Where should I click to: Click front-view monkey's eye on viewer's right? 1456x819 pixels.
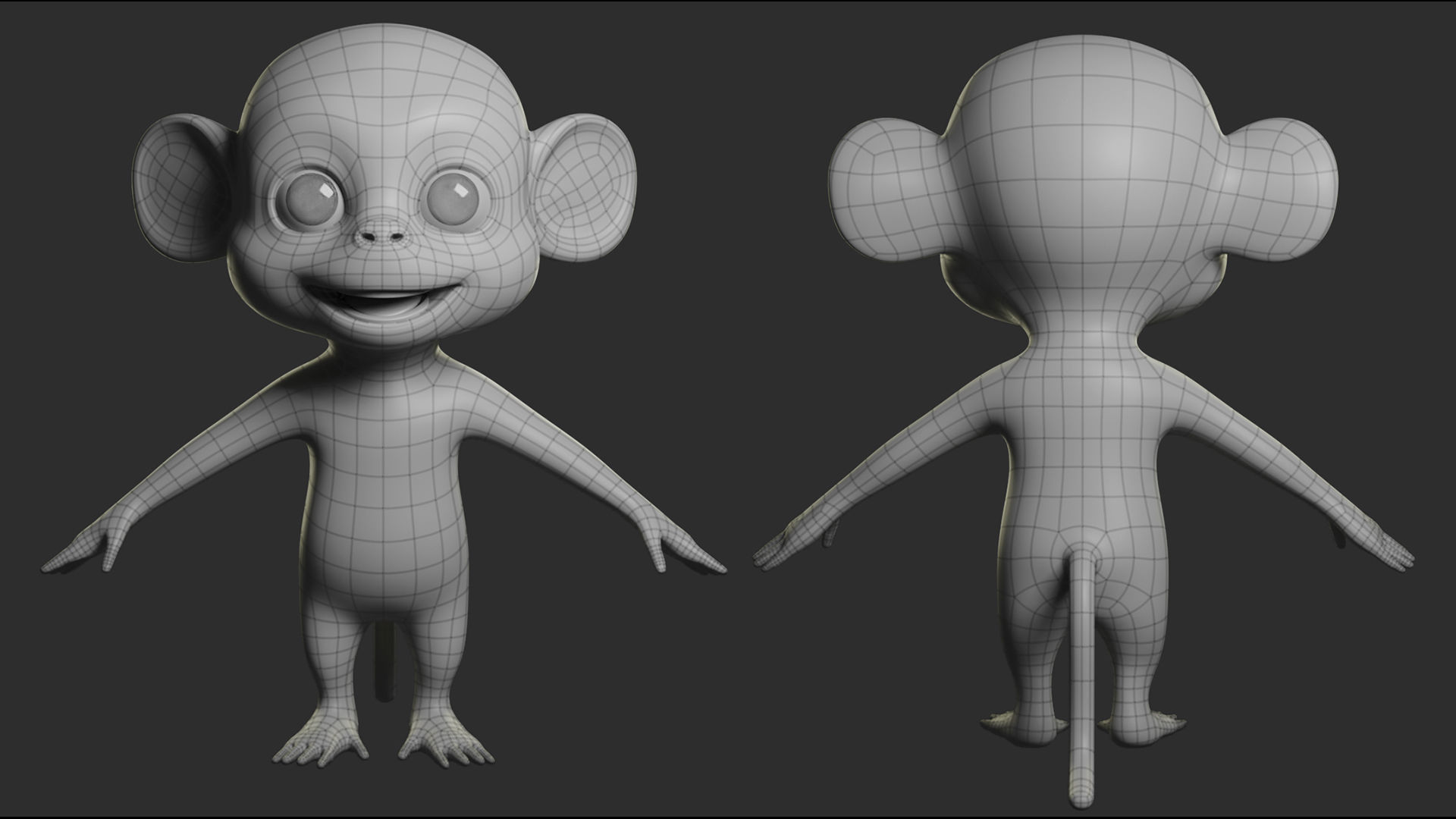click(x=457, y=199)
